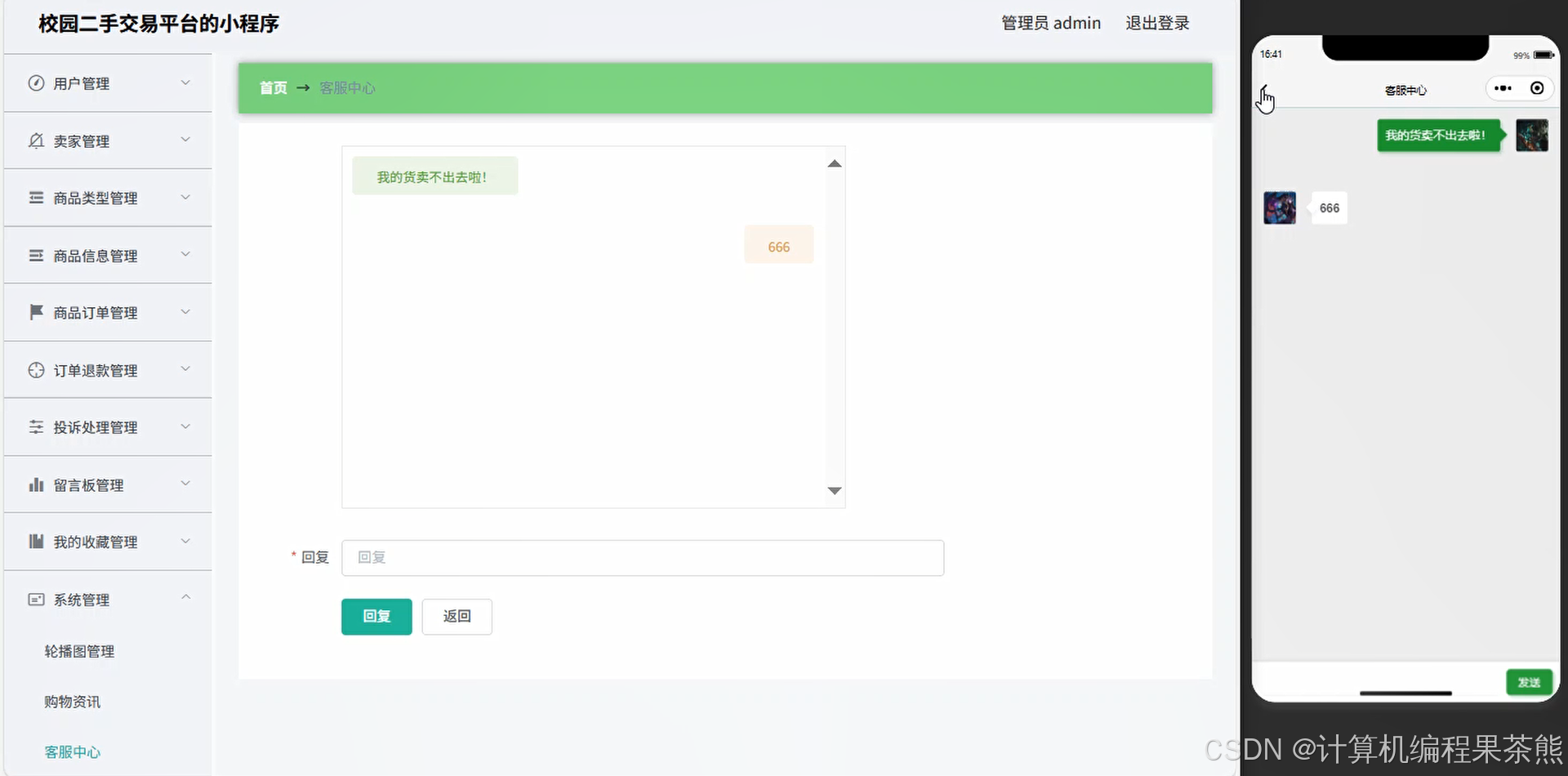The width and height of the screenshot is (1568, 776).
Task: Expand the 商品类型管理 chevron
Action: (x=185, y=197)
